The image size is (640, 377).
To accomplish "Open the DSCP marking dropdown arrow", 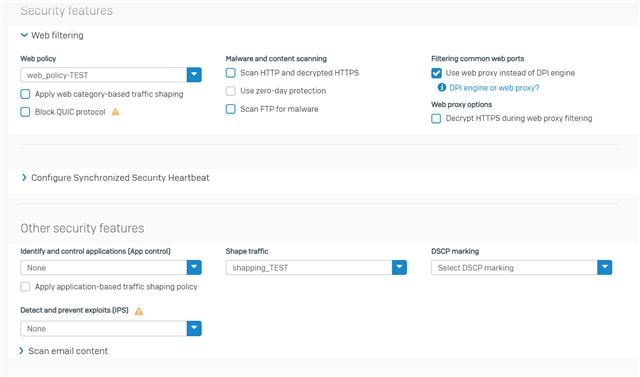I will [605, 268].
